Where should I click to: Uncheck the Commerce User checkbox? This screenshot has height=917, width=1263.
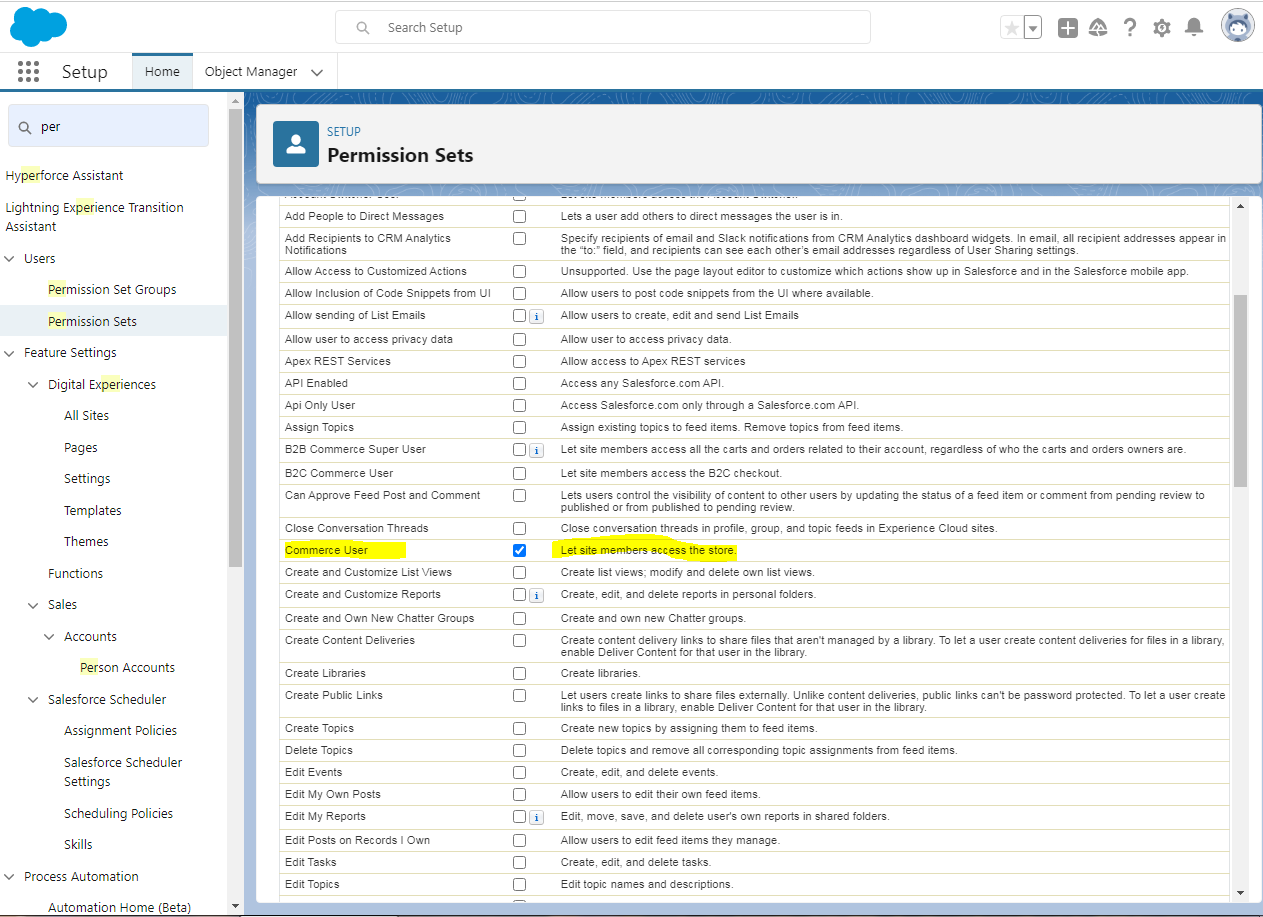[x=519, y=550]
